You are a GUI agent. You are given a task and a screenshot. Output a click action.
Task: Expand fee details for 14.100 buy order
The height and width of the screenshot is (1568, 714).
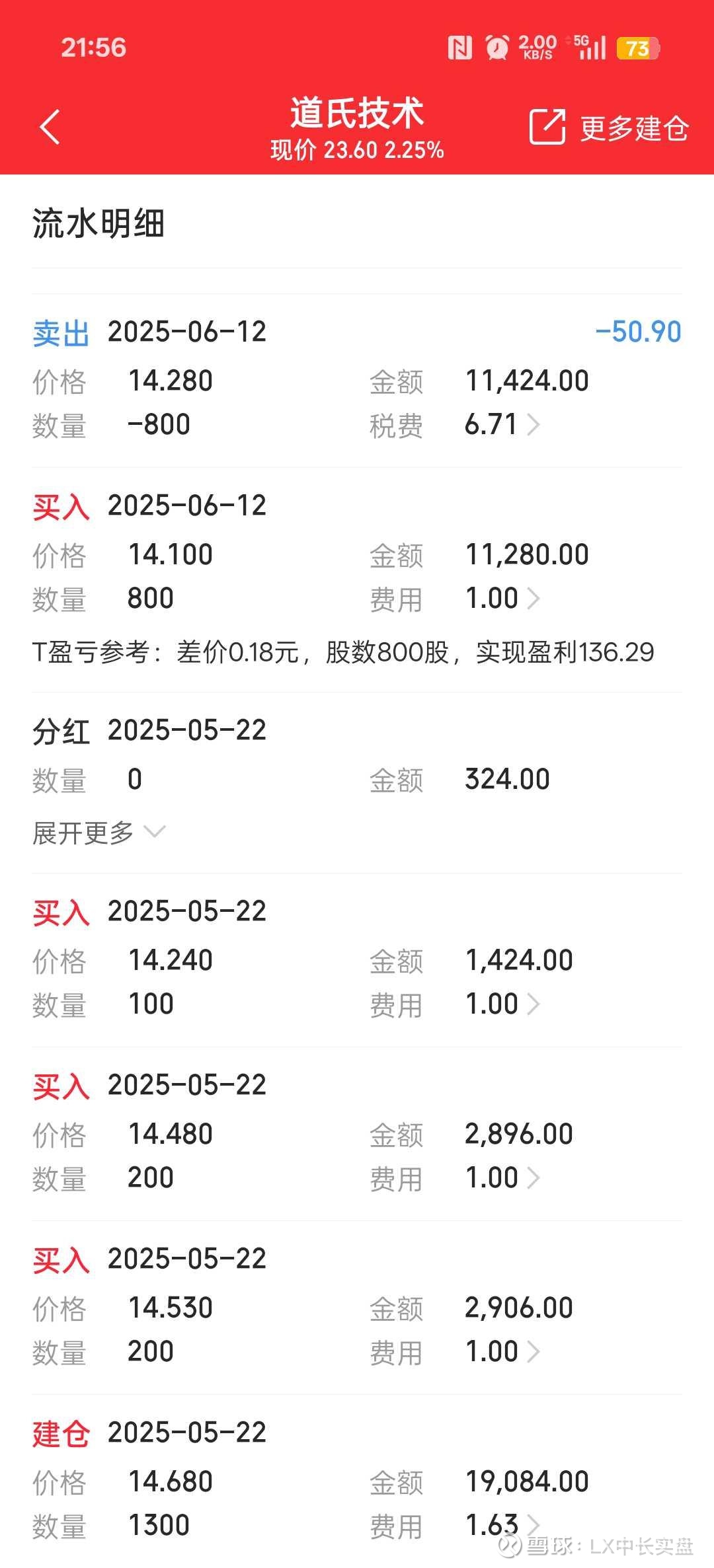pyautogui.click(x=533, y=599)
